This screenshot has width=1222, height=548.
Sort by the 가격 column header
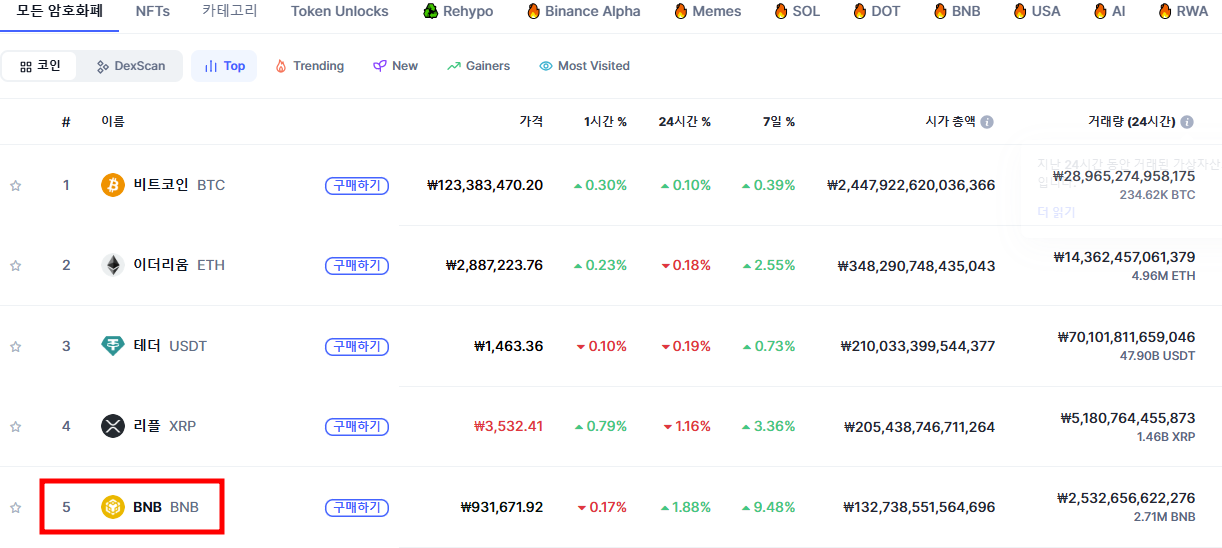pyautogui.click(x=531, y=122)
